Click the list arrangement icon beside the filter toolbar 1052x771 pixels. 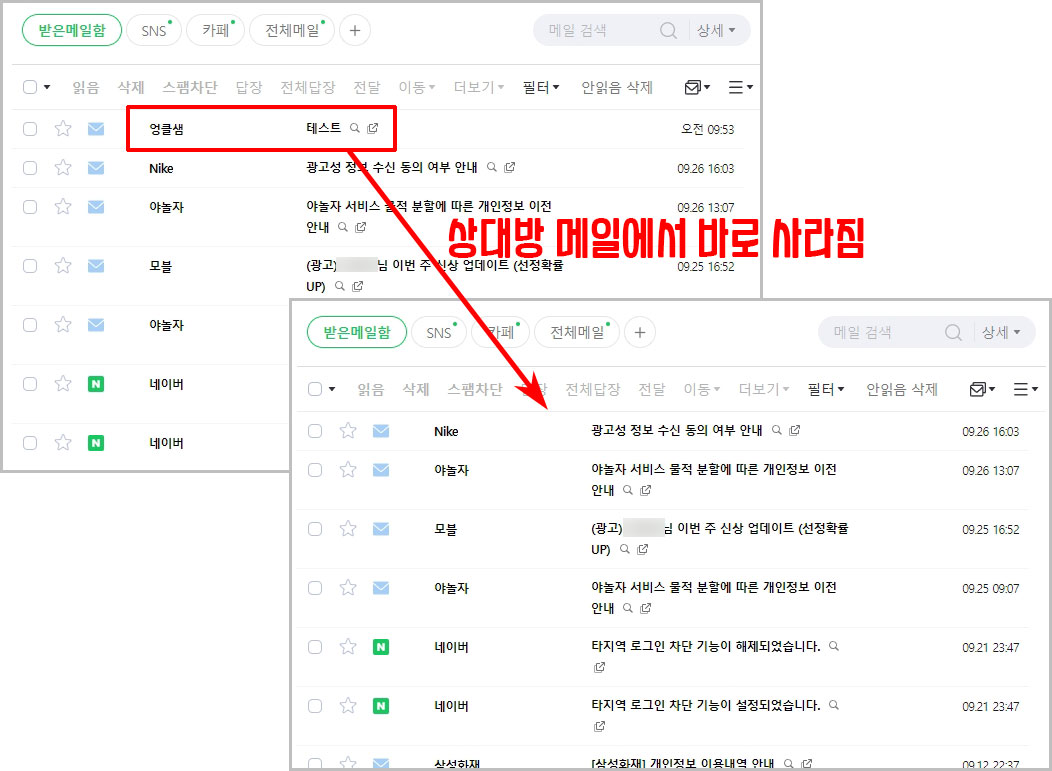(740, 87)
